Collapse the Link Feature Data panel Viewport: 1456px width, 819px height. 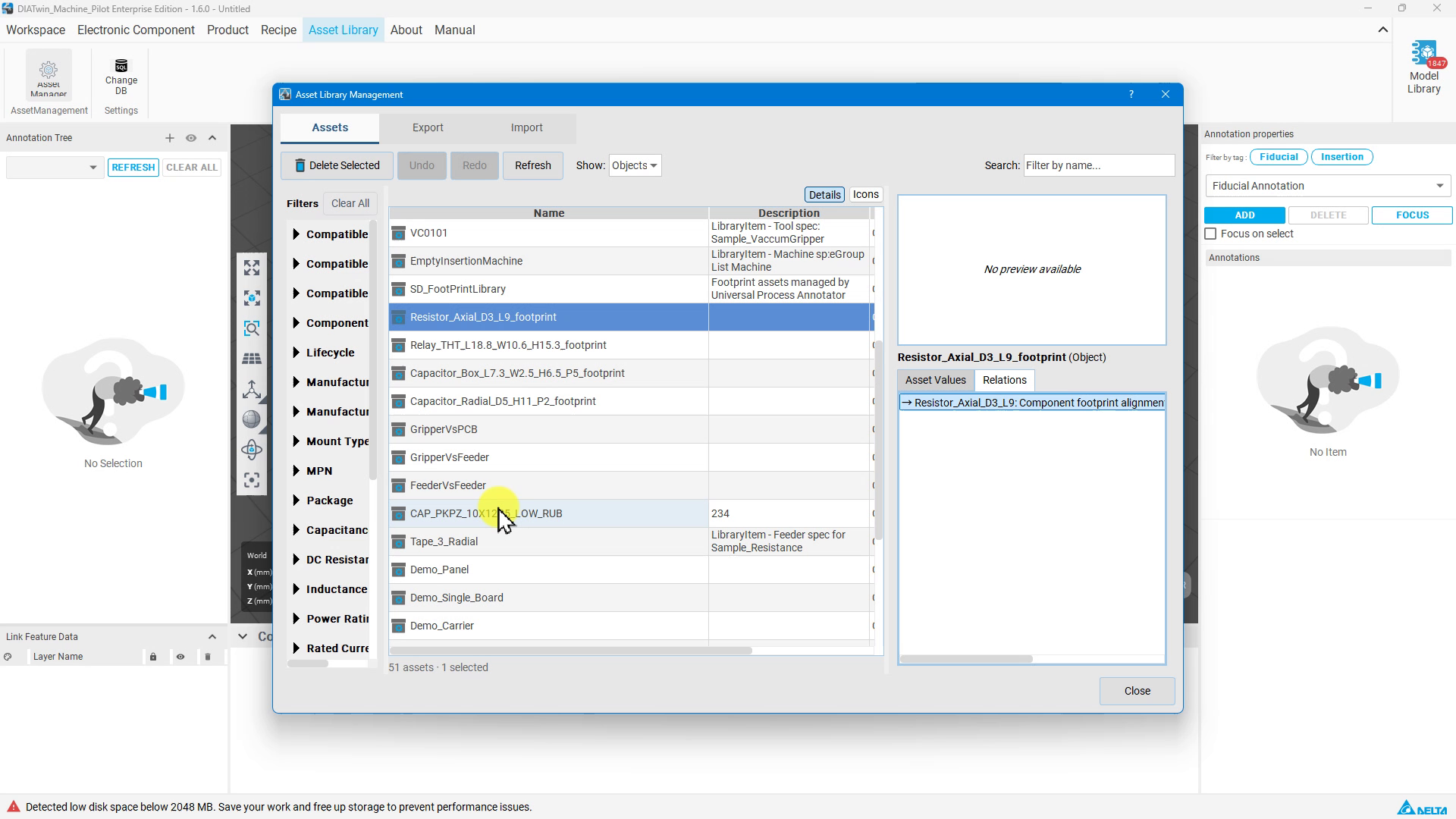pos(212,637)
